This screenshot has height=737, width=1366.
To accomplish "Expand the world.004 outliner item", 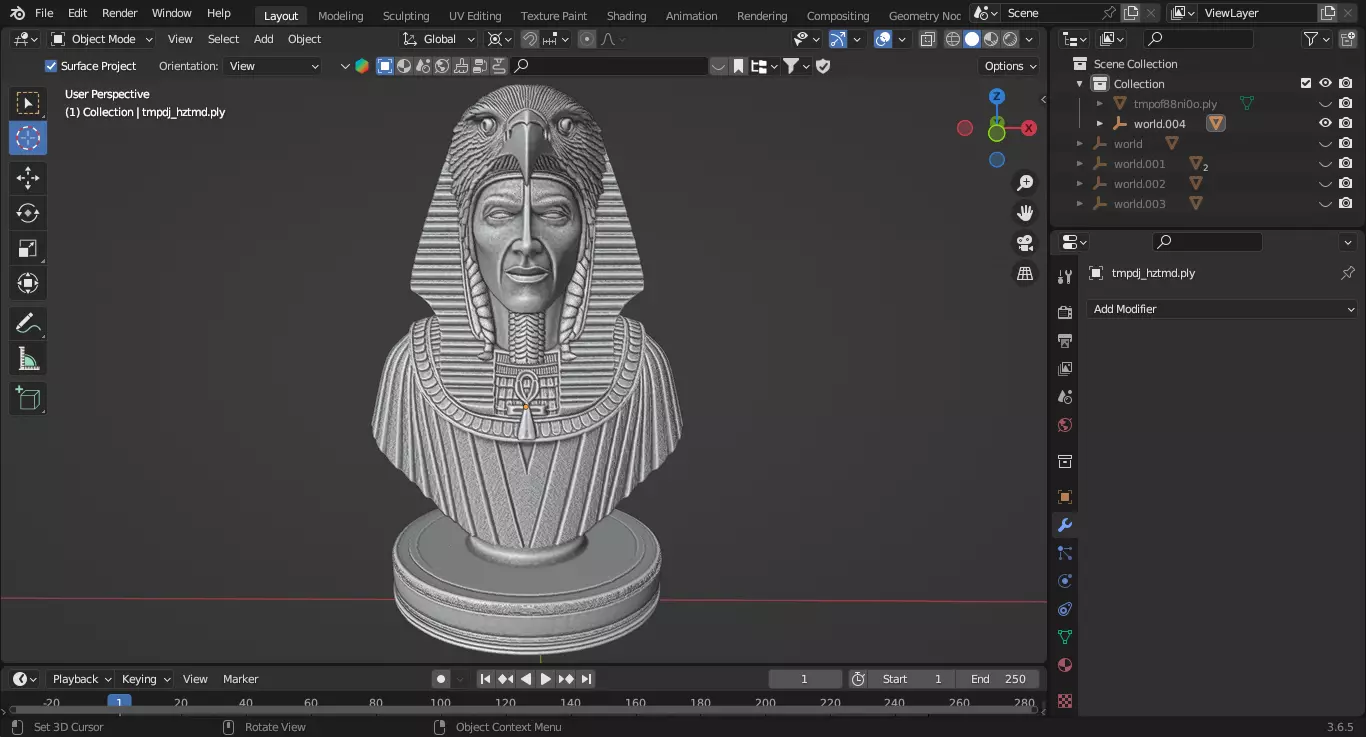I will [1100, 123].
